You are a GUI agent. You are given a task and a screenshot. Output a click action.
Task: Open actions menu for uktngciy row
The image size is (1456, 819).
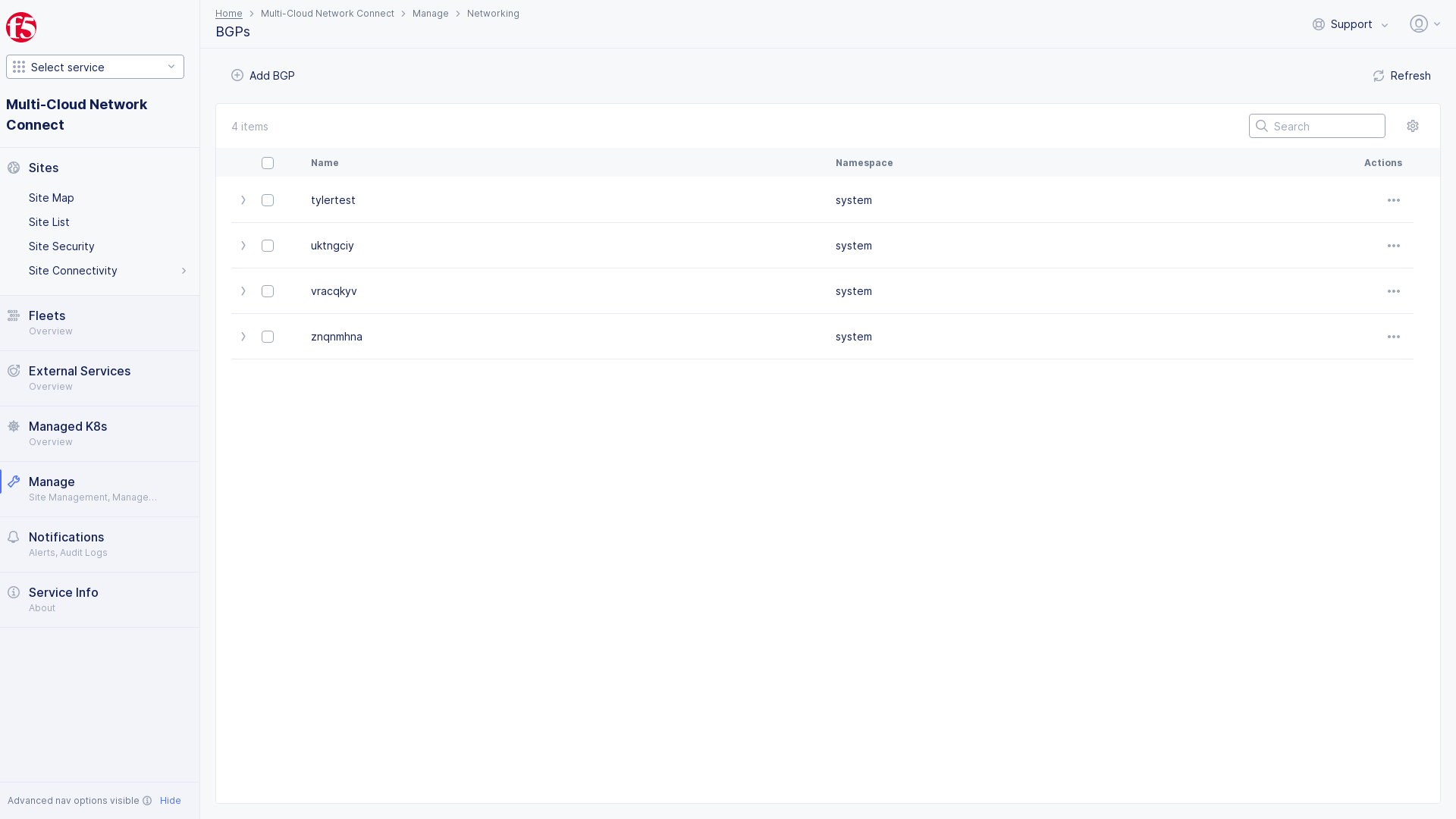click(x=1394, y=246)
